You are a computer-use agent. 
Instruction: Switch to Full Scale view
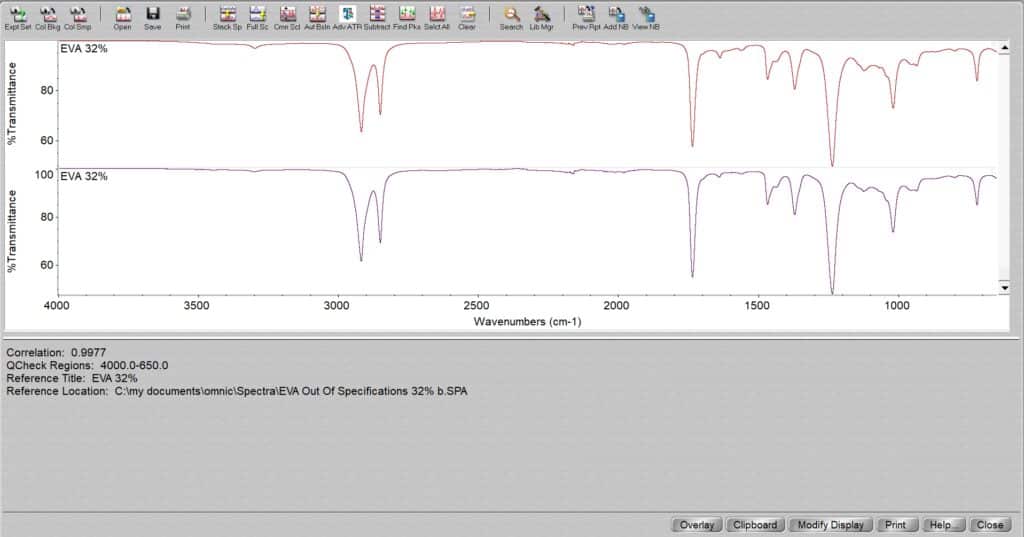(x=258, y=16)
